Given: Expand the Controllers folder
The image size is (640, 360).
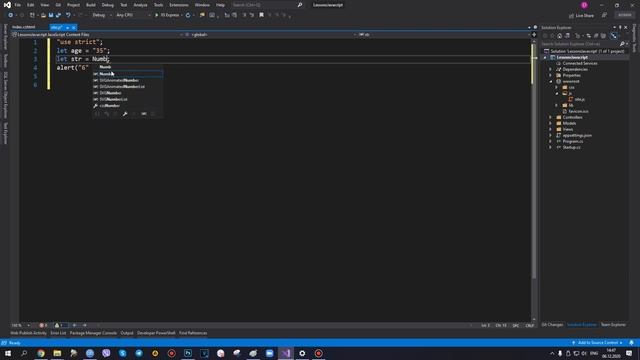Looking at the screenshot, I should click(x=551, y=117).
